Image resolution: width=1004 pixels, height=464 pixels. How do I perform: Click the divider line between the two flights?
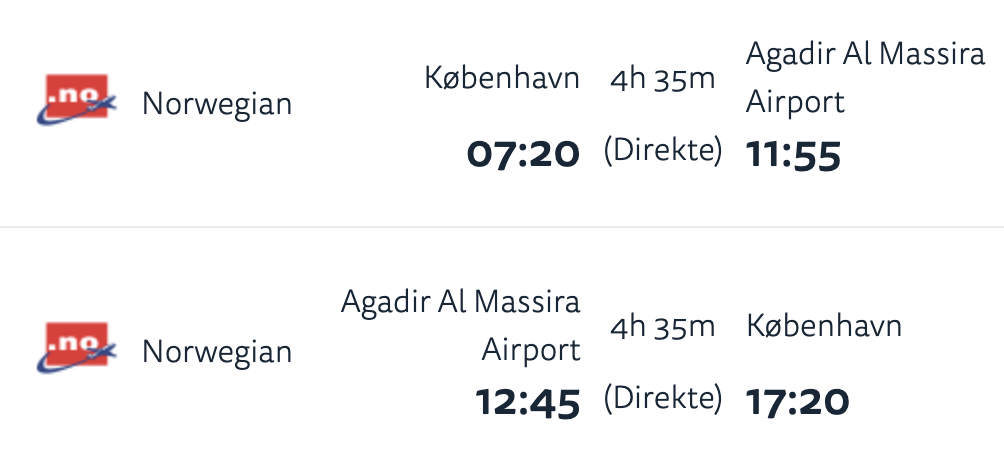tap(502, 227)
